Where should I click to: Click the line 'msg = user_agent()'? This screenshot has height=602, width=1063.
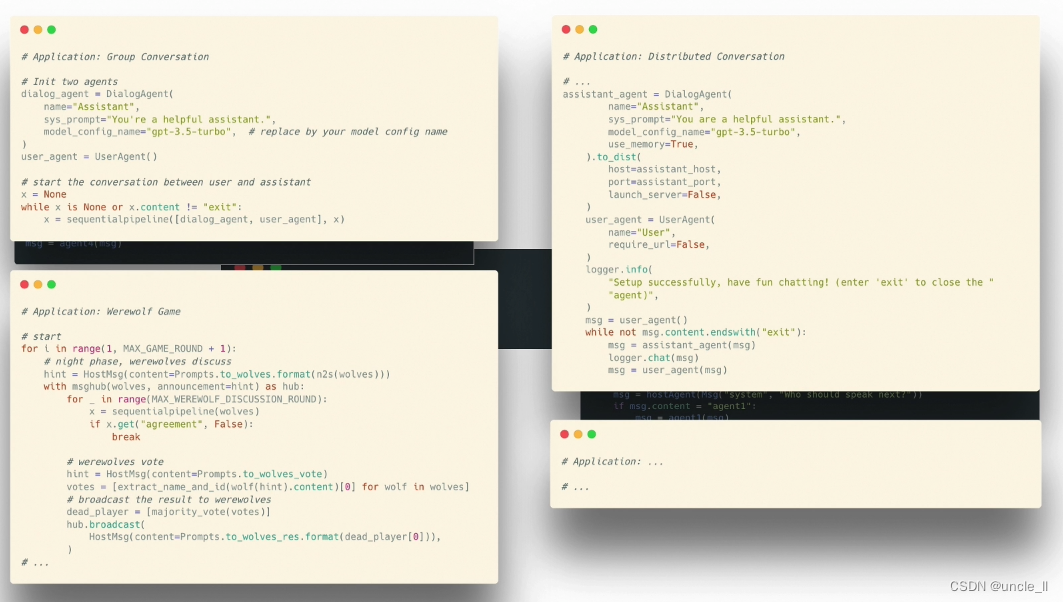point(636,320)
